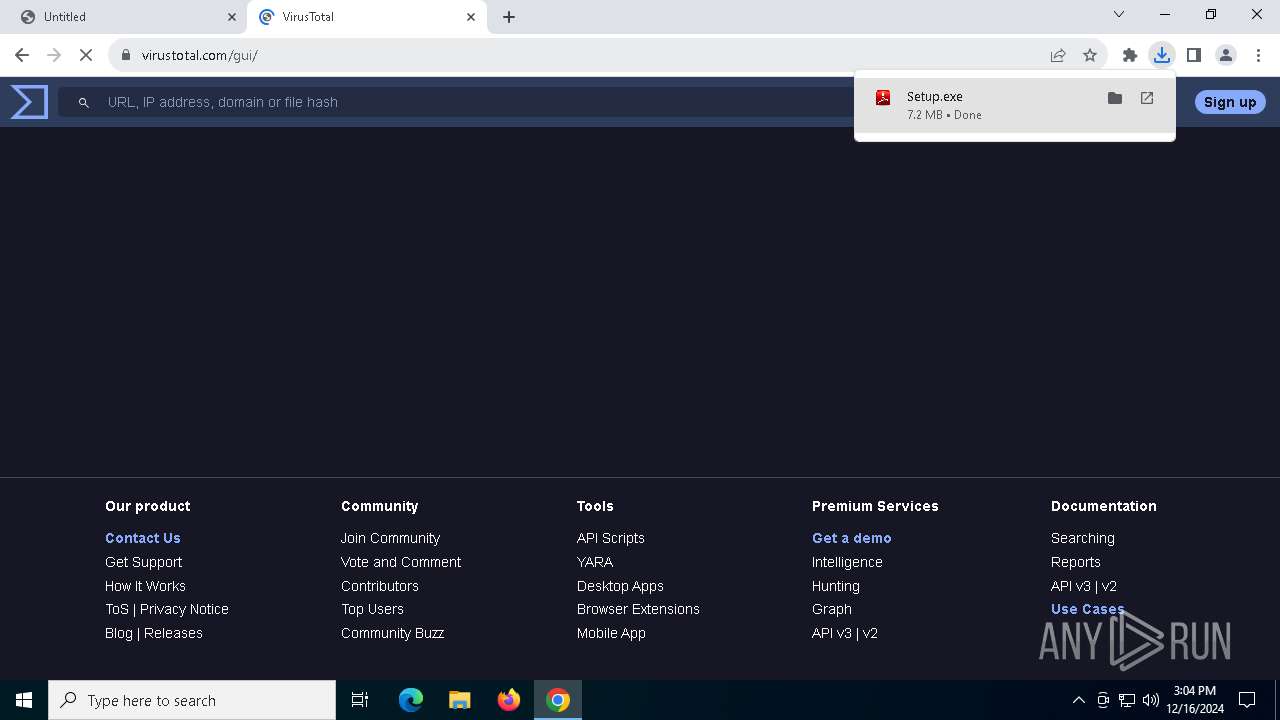
Task: Open a new Chrome tab
Action: 509,17
